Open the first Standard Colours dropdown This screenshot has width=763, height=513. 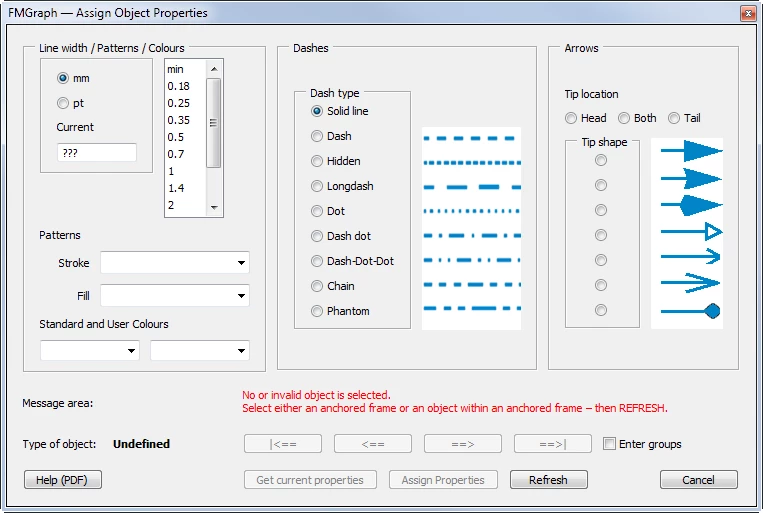pos(90,350)
